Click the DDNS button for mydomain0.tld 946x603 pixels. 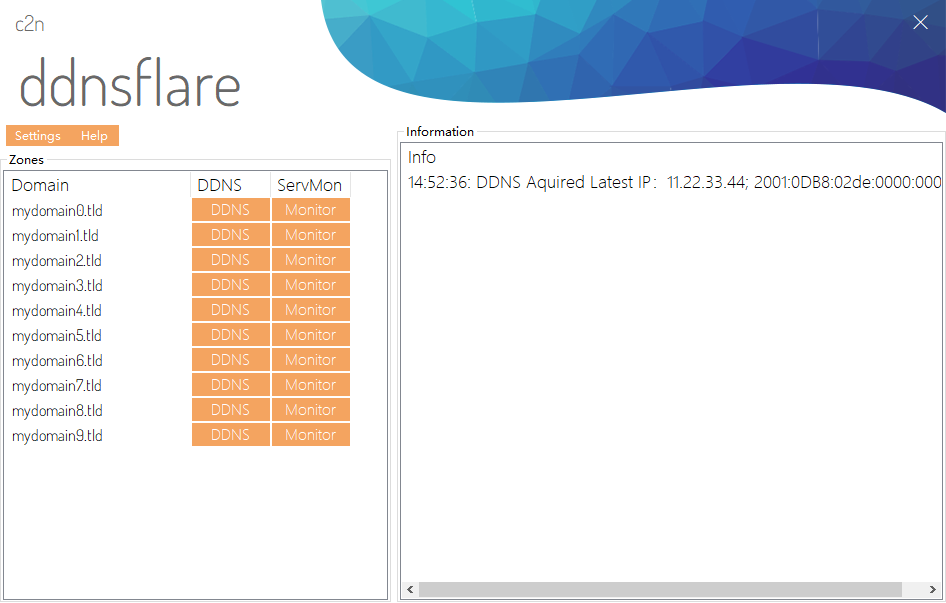coord(230,210)
